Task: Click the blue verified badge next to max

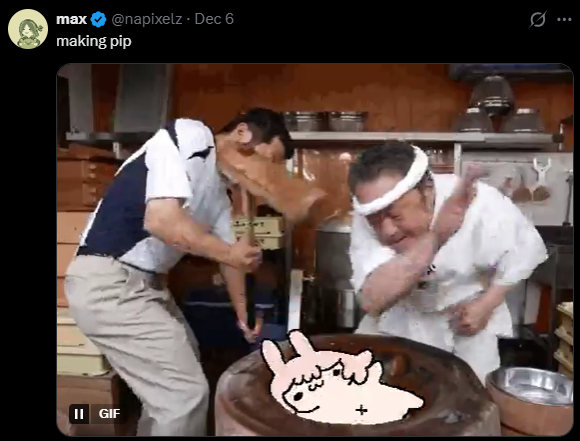Action: [x=98, y=19]
